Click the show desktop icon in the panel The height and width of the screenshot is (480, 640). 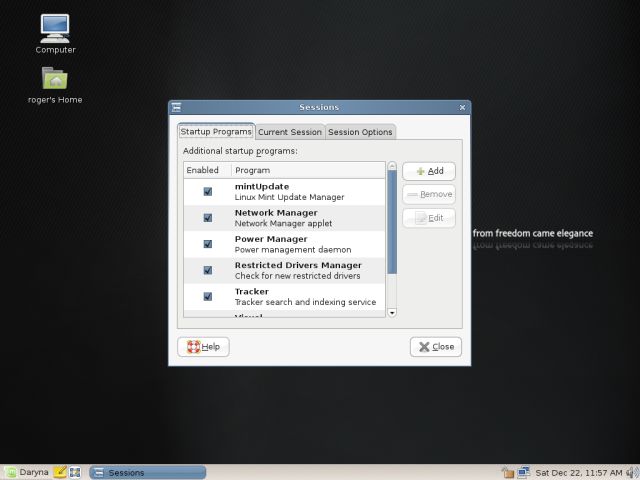click(x=75, y=472)
